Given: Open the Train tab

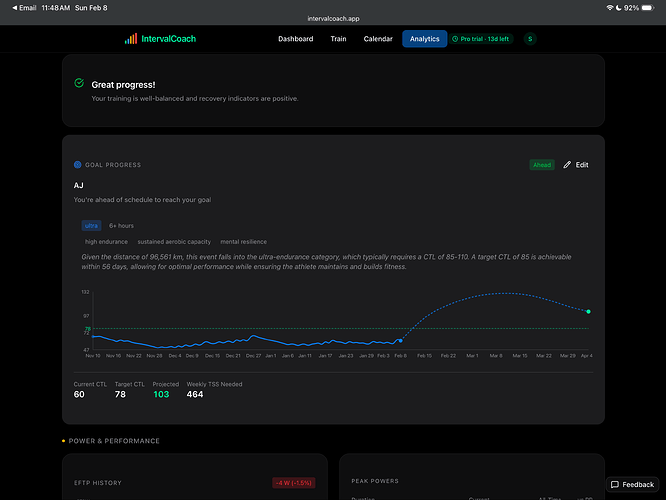Looking at the screenshot, I should coord(338,39).
